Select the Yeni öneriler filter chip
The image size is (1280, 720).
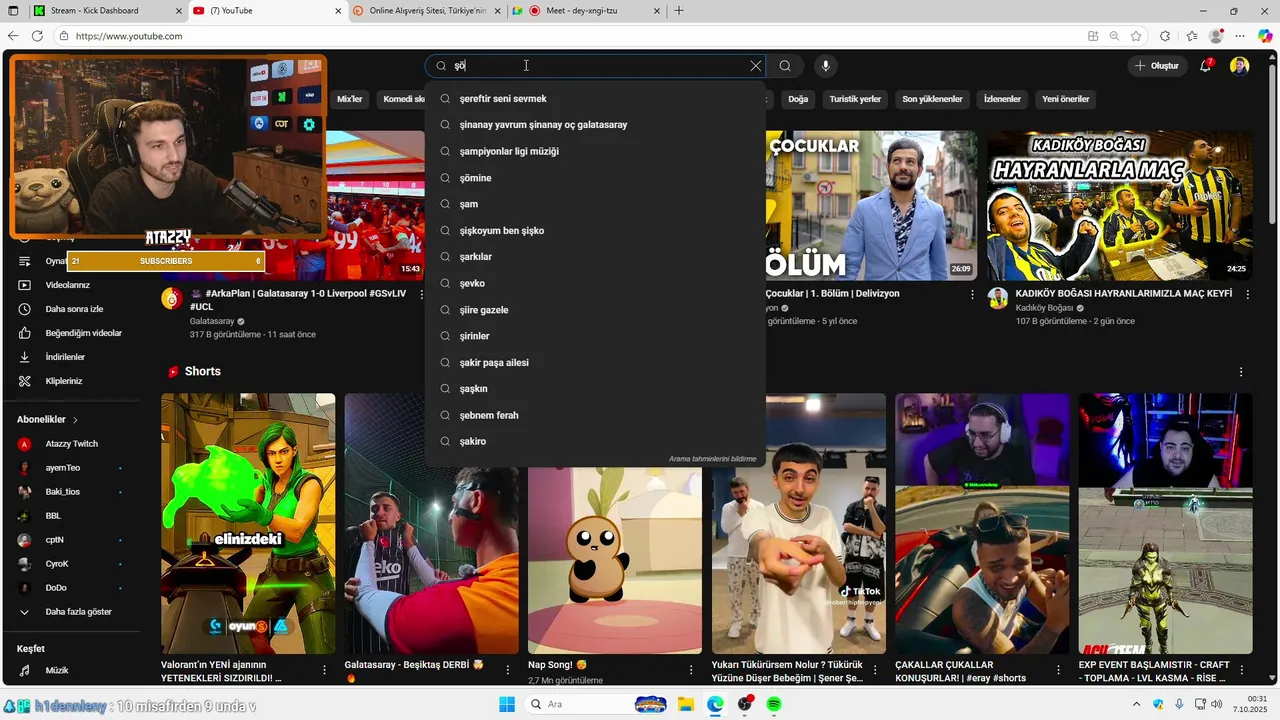[x=1066, y=99]
